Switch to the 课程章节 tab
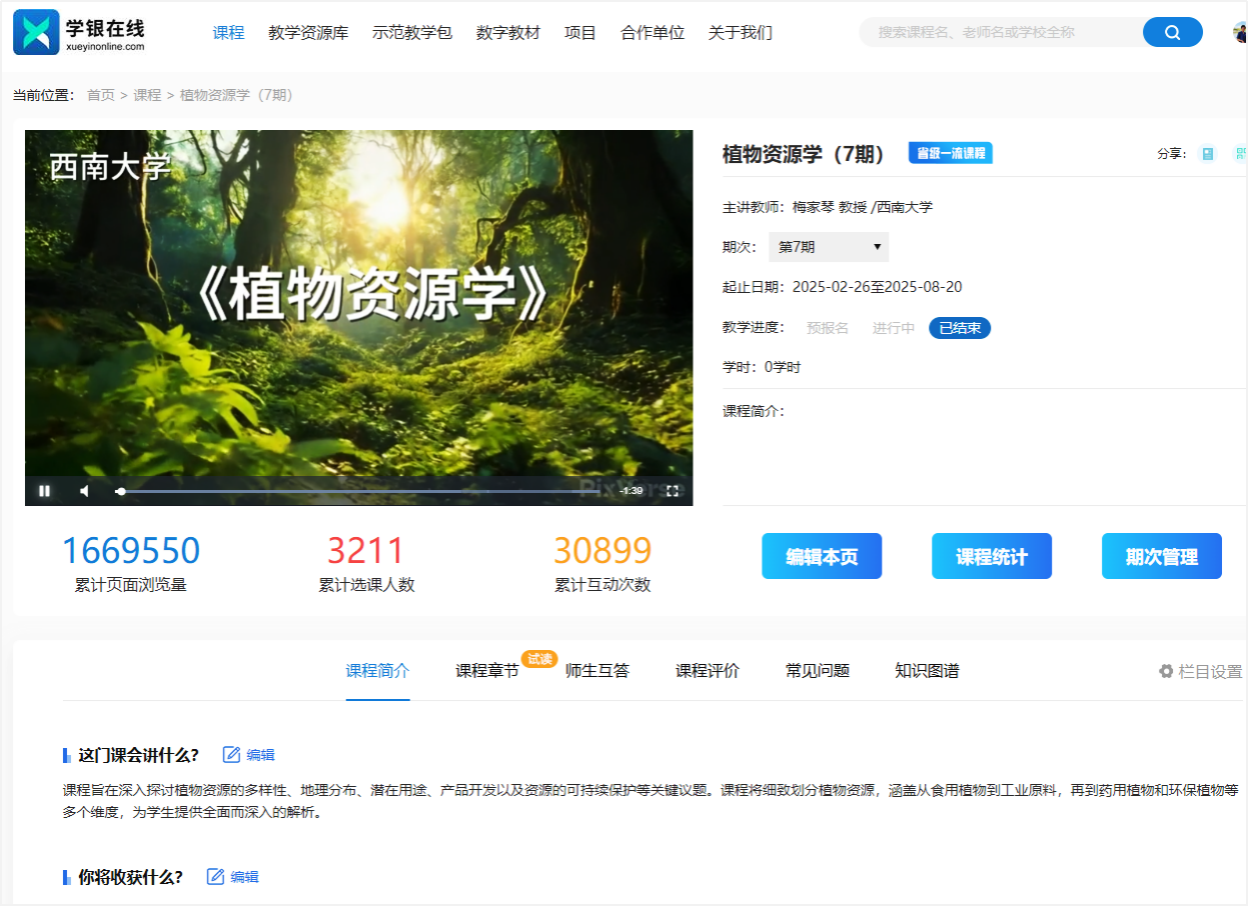Image resolution: width=1250 pixels, height=908 pixels. click(487, 671)
